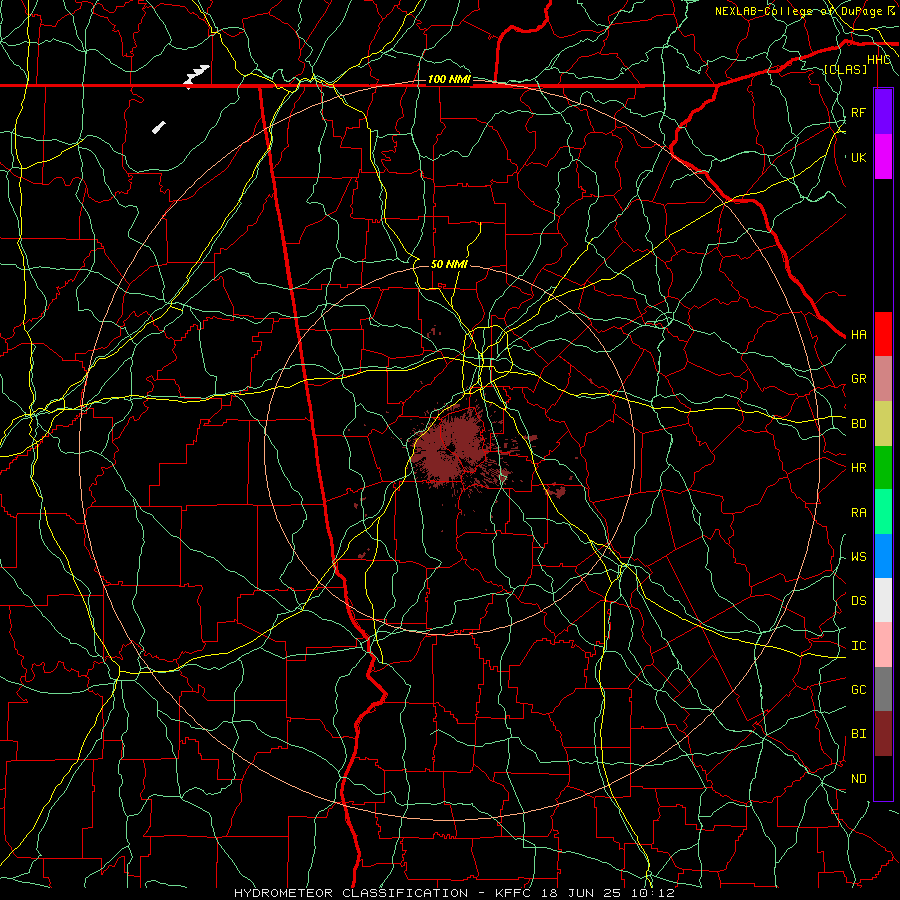Click the RA legend label
900x900 pixels.
[x=859, y=513]
